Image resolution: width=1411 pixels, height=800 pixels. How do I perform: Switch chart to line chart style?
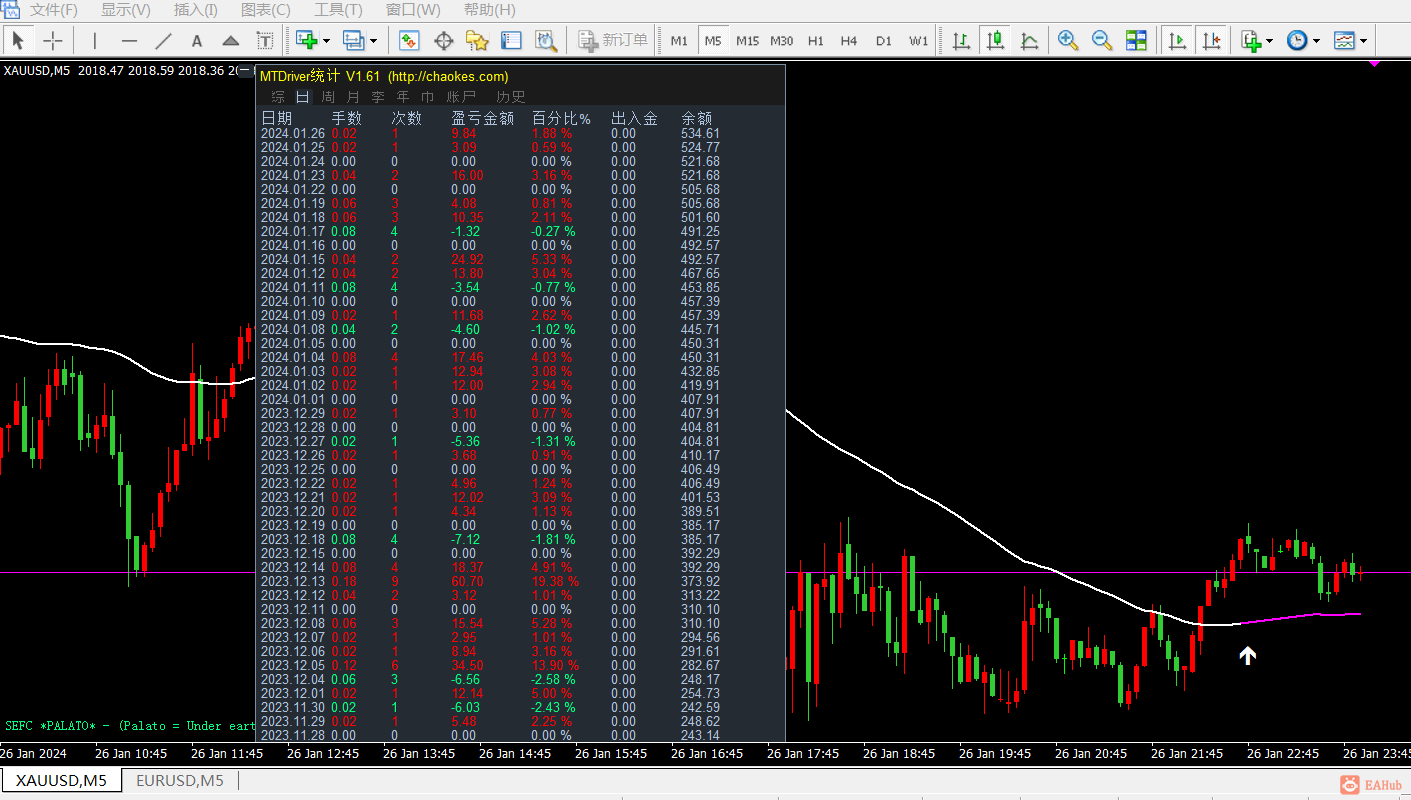[1029, 41]
